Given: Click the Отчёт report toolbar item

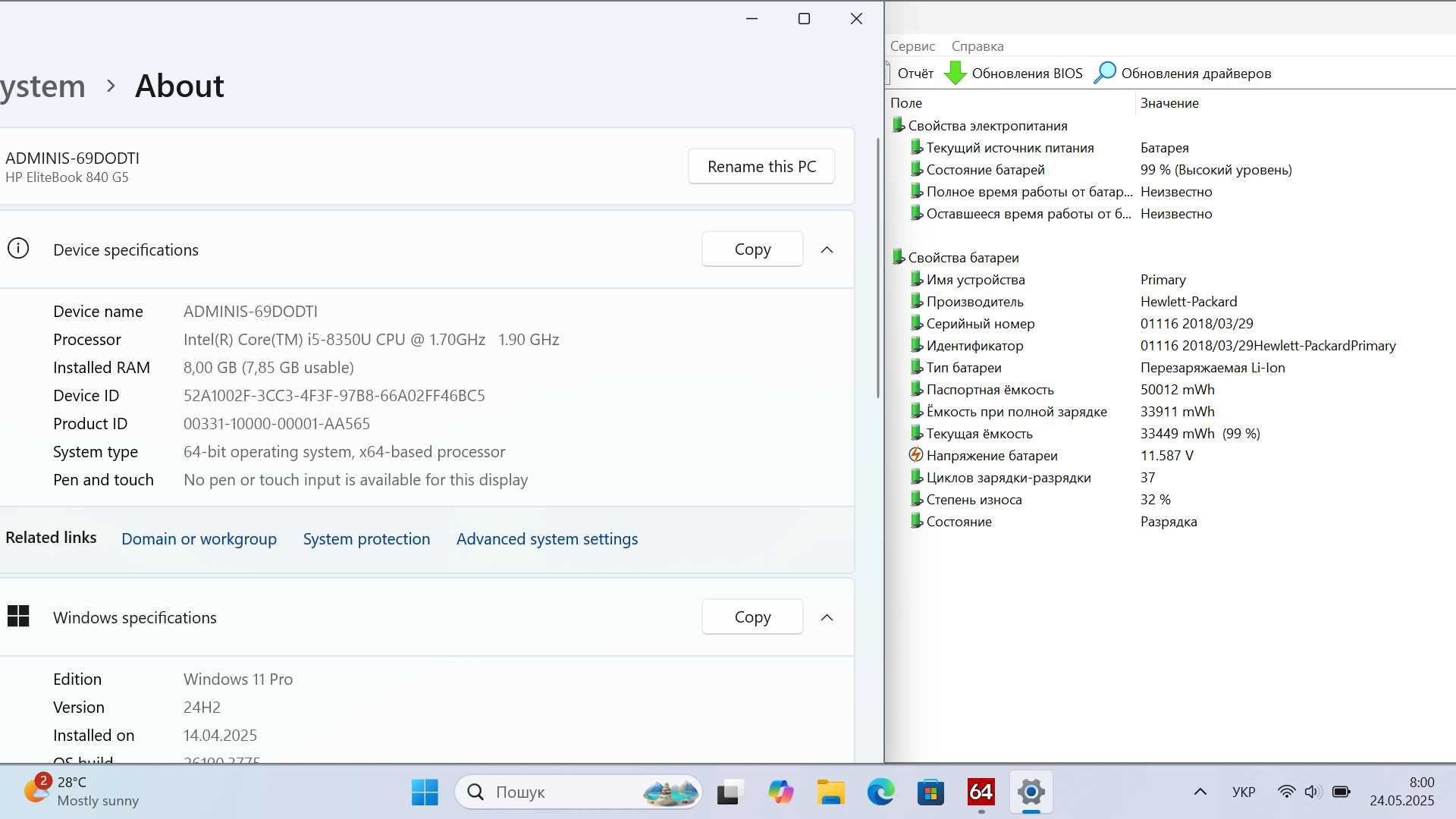Looking at the screenshot, I should point(910,74).
